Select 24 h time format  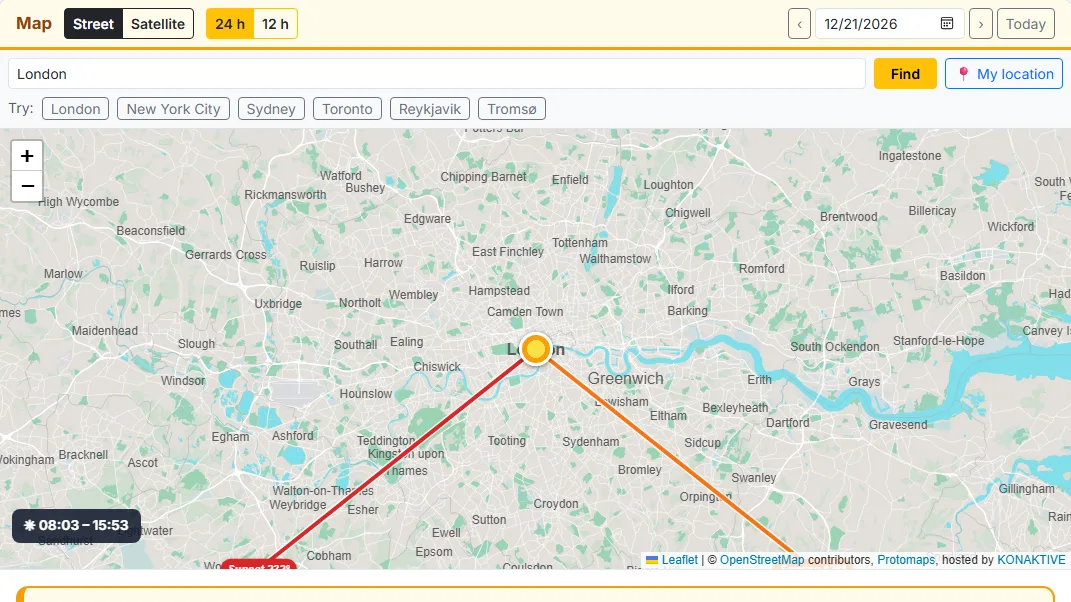(x=230, y=24)
